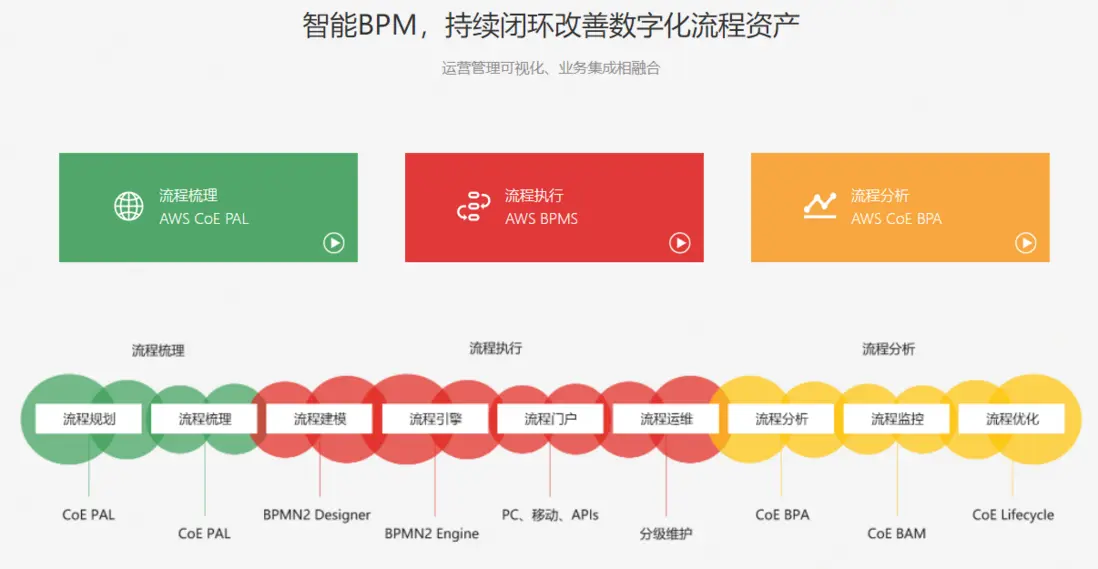Click the workflow icon on red card

tap(473, 206)
